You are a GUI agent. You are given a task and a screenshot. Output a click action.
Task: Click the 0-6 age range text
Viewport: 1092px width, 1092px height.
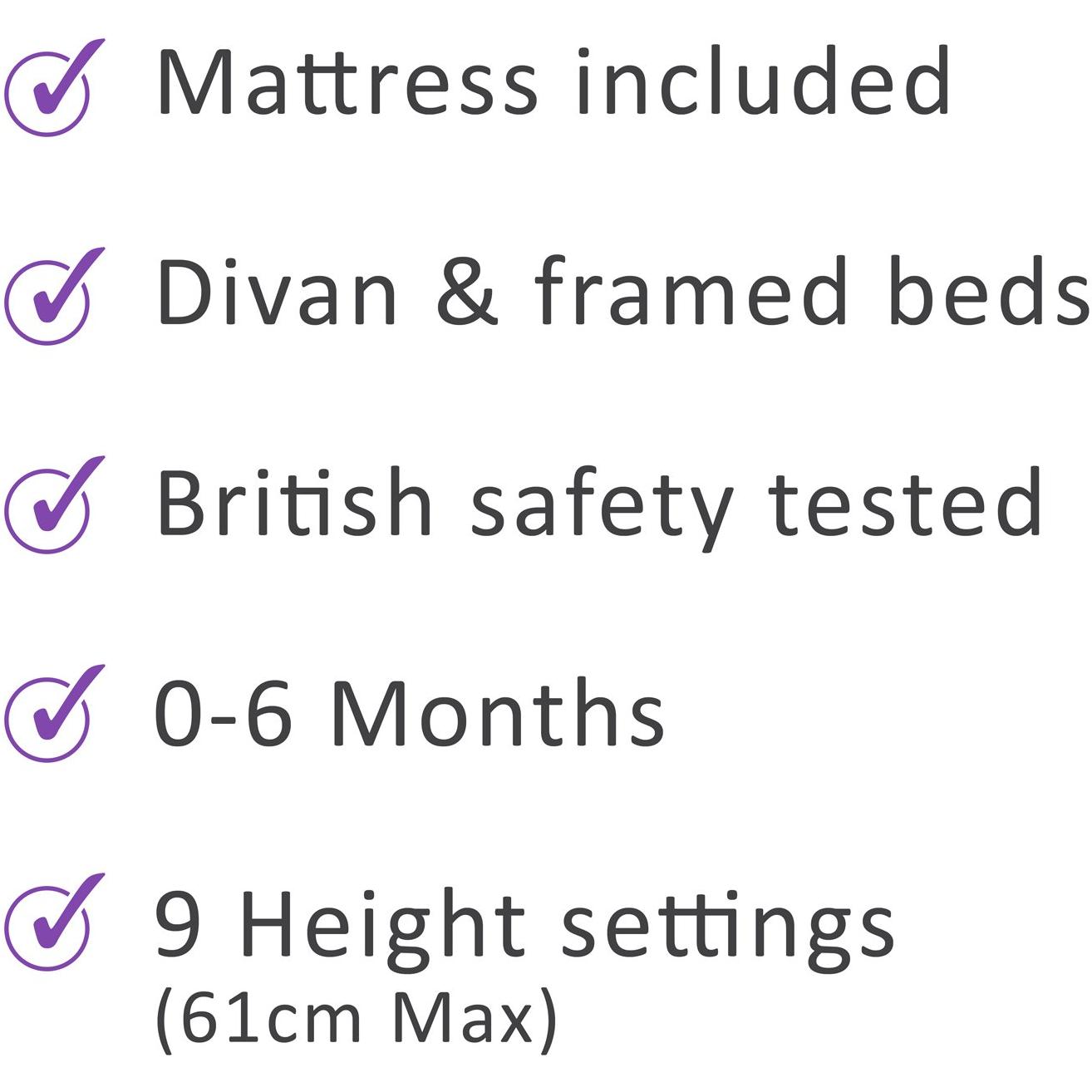click(223, 713)
